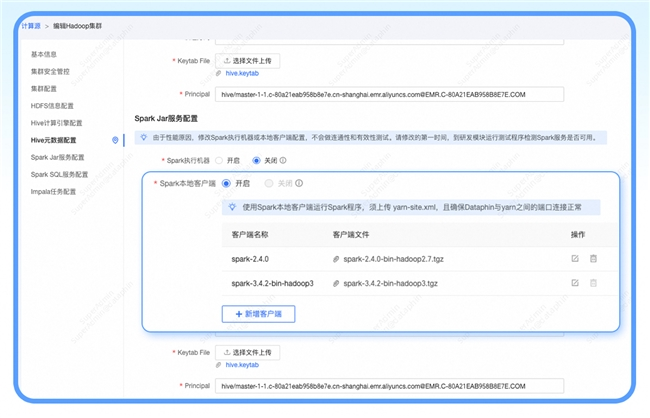Click edit icon for spark-2.4.0 client
This screenshot has width=650, height=418.
(574, 258)
